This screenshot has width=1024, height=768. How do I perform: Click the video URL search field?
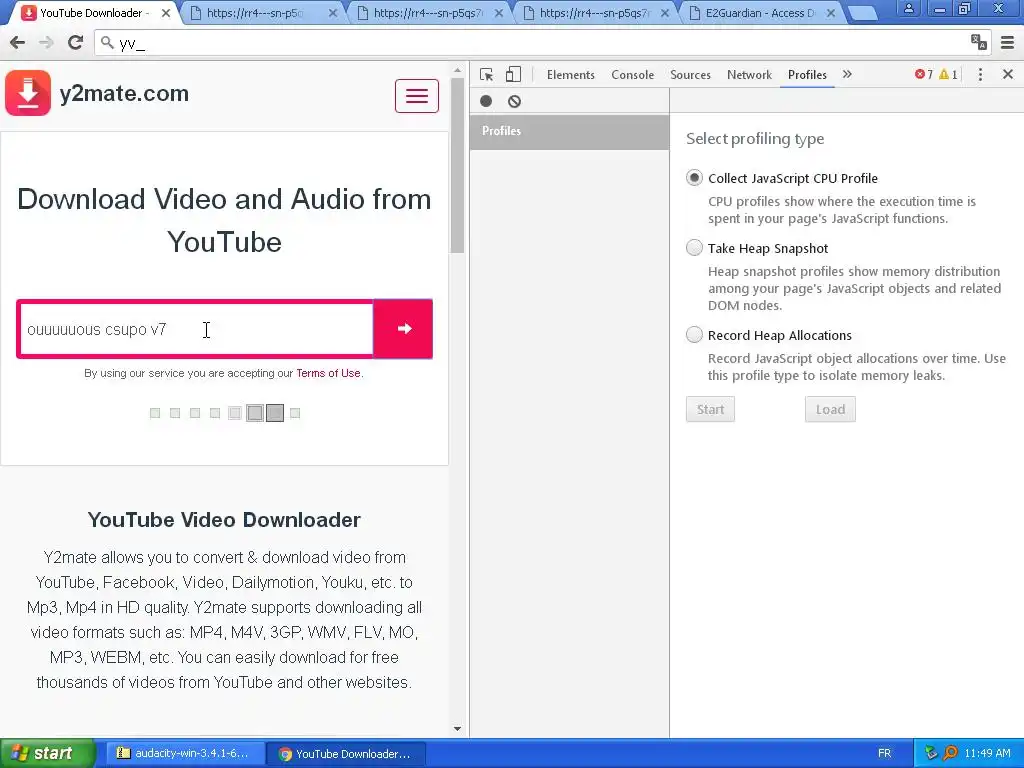tap(196, 329)
